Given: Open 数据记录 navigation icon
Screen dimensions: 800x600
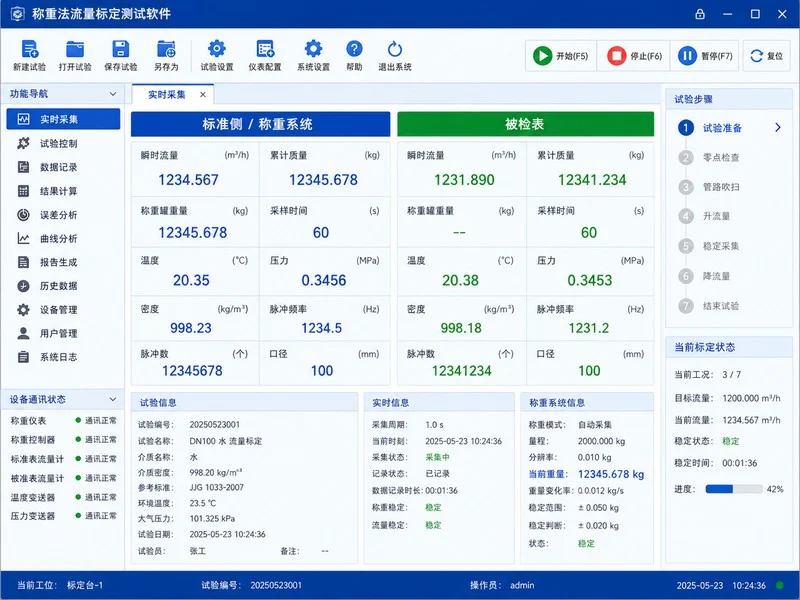Looking at the screenshot, I should click(x=23, y=167).
